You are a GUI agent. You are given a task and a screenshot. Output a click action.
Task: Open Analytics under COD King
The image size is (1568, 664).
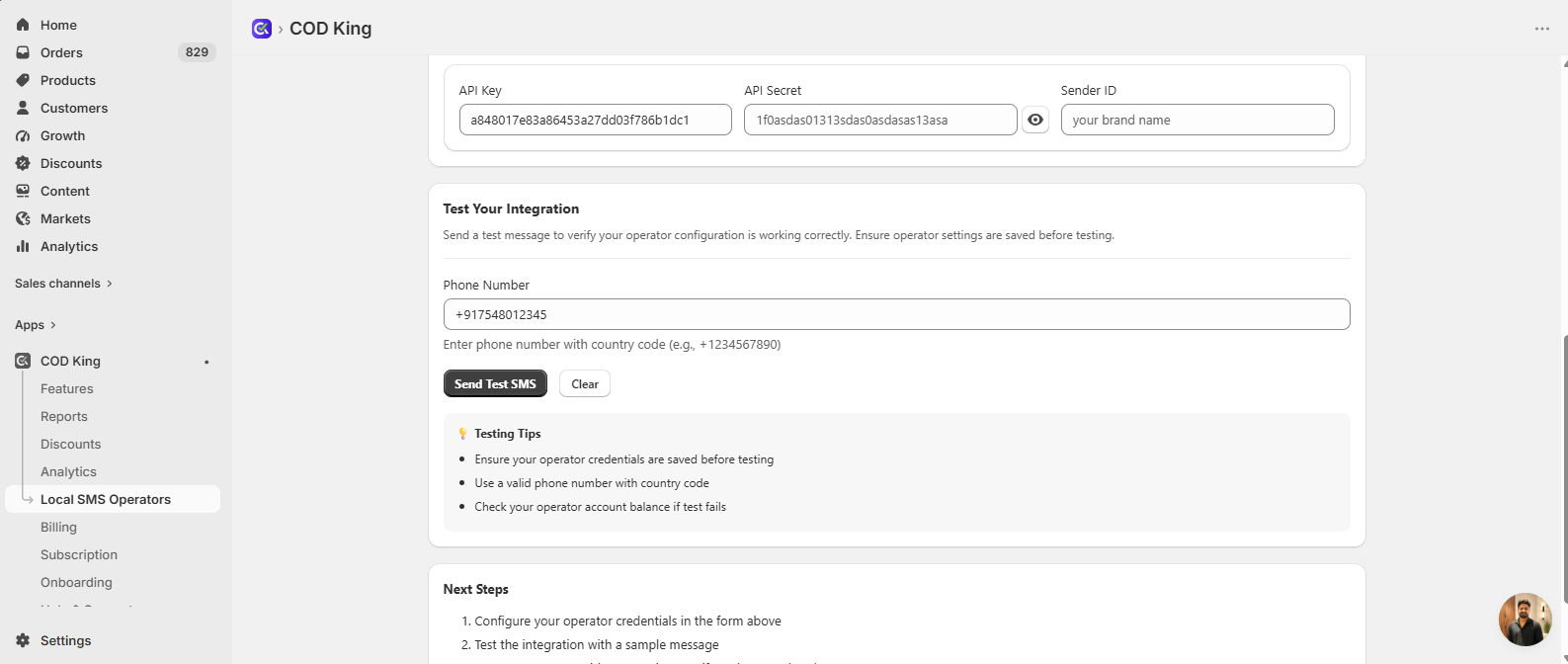click(69, 471)
